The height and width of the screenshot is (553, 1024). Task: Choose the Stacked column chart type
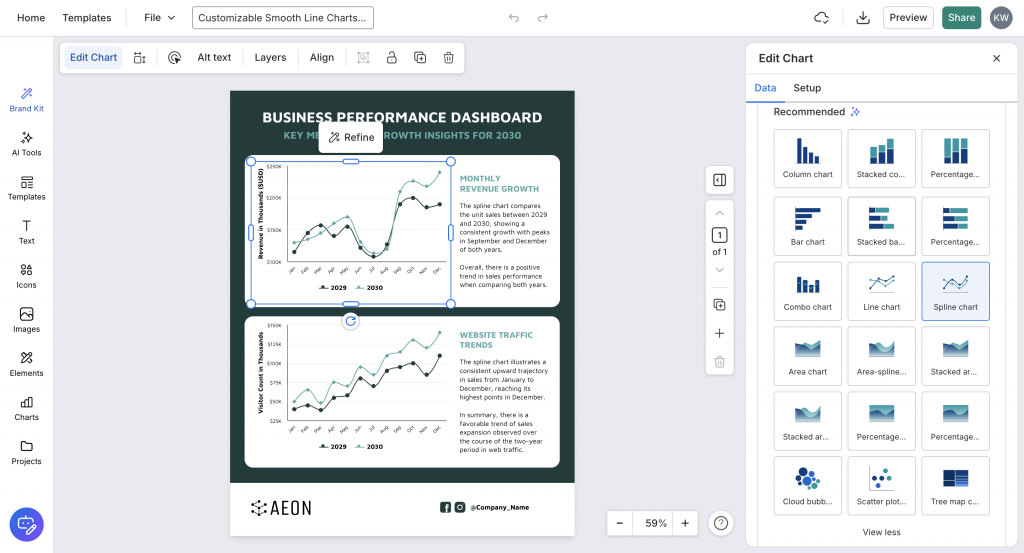pos(881,158)
